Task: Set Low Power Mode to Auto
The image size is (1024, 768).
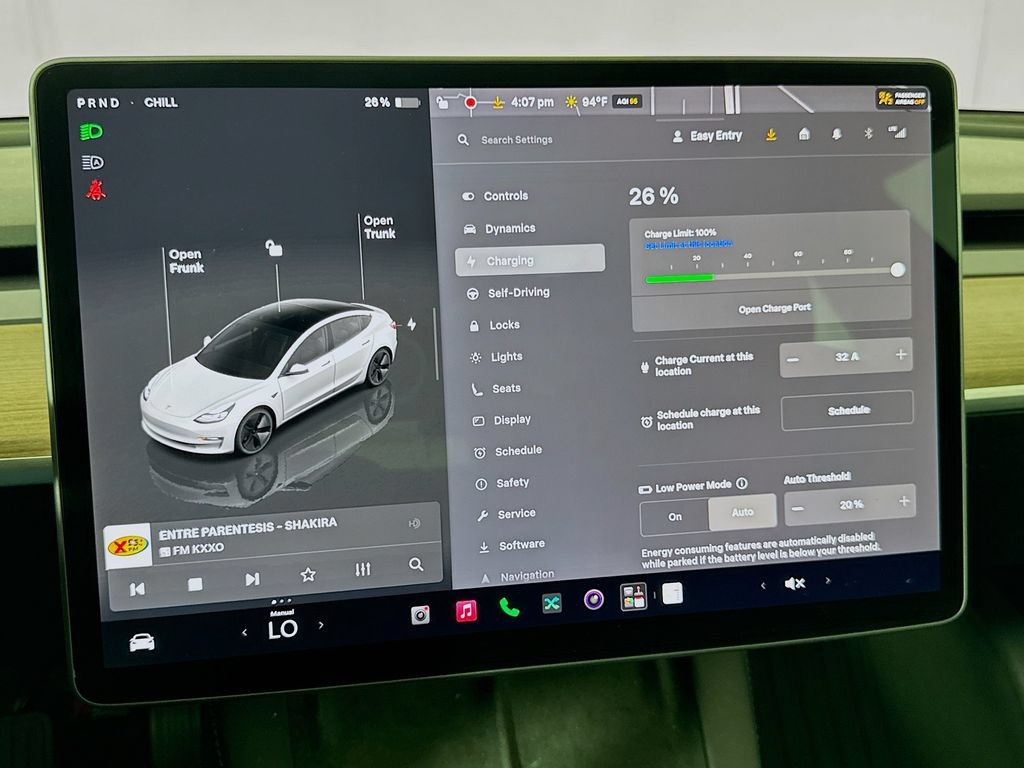Action: point(743,512)
